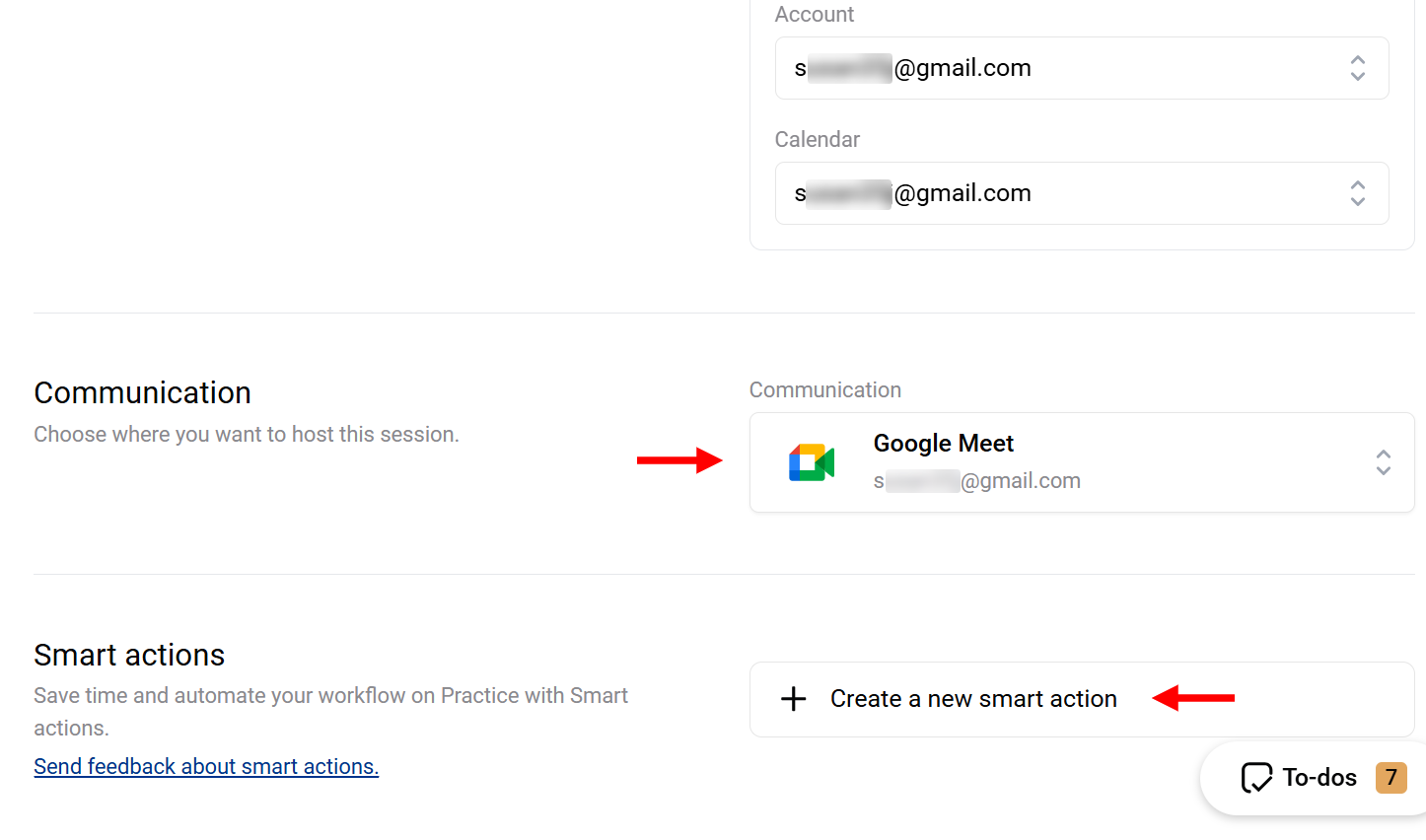Click the orange badge showing 7 to-dos

1390,777
